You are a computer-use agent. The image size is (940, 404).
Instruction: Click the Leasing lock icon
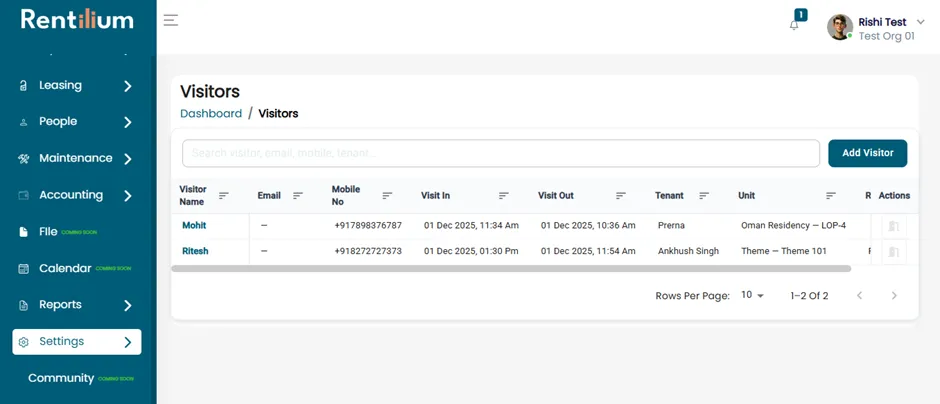[x=23, y=86]
